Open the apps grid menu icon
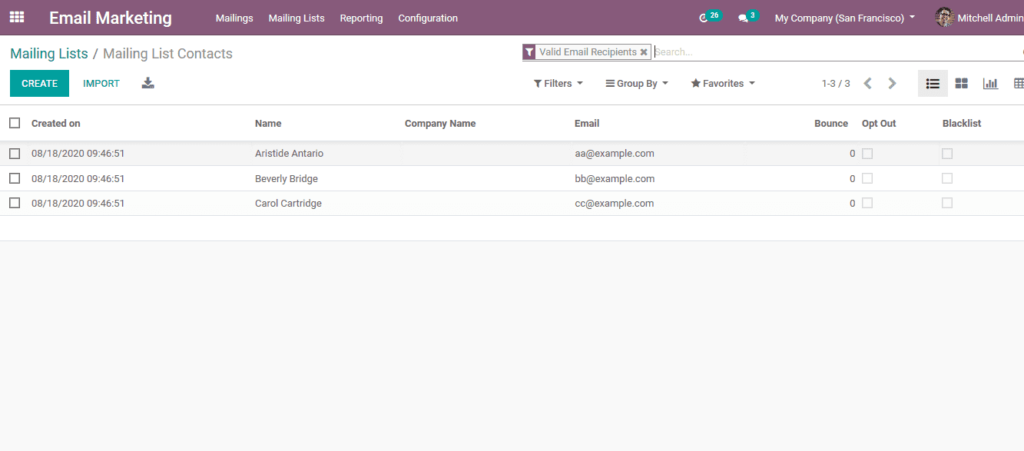The image size is (1024, 451). [x=17, y=18]
